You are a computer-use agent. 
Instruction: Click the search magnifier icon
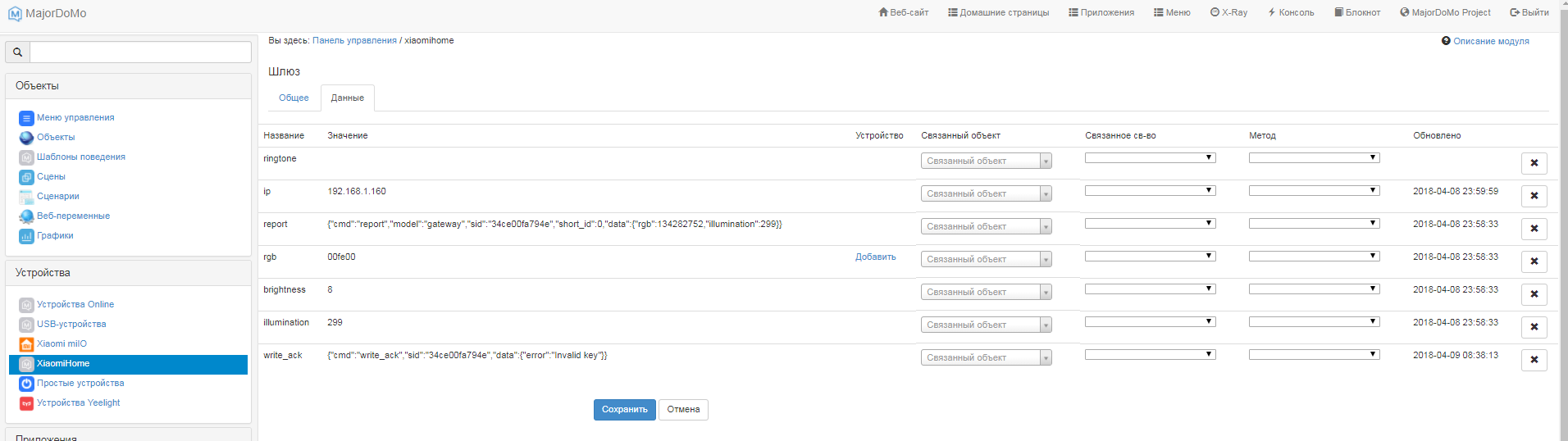click(x=17, y=52)
